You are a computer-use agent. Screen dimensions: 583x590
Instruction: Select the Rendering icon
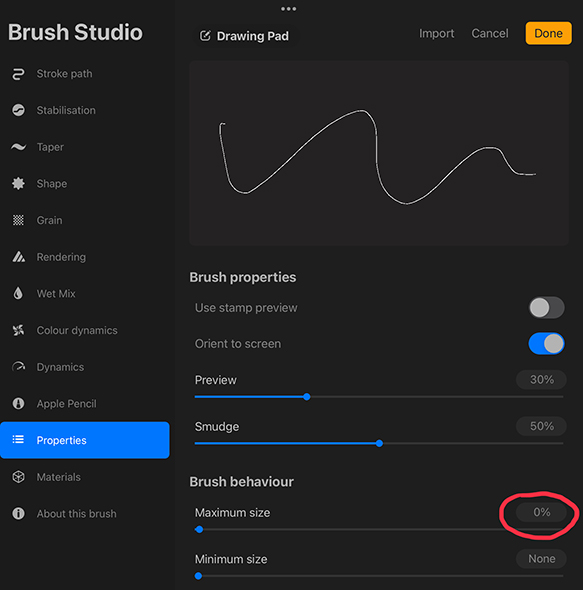coord(18,257)
